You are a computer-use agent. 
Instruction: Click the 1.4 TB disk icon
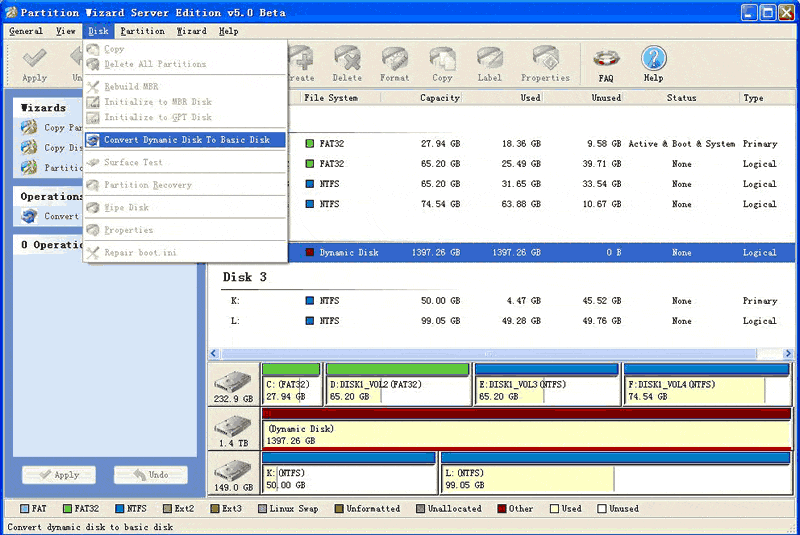click(x=233, y=426)
